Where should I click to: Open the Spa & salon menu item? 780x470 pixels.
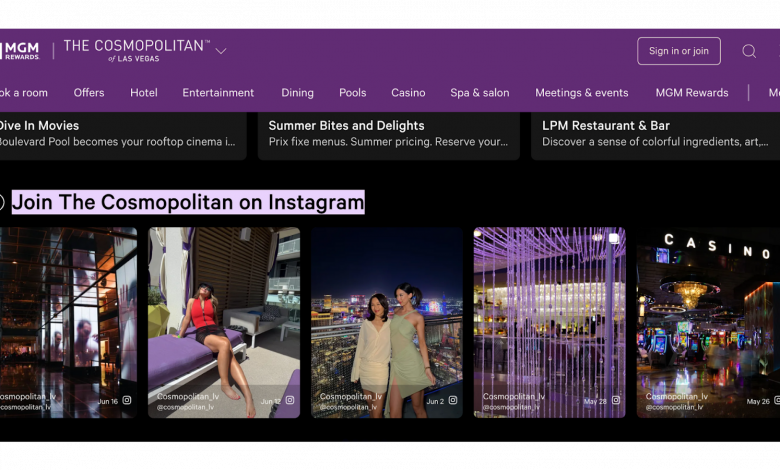point(480,93)
